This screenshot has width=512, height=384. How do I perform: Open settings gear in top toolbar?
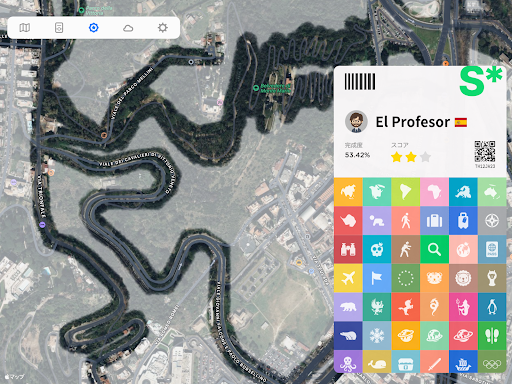163,28
